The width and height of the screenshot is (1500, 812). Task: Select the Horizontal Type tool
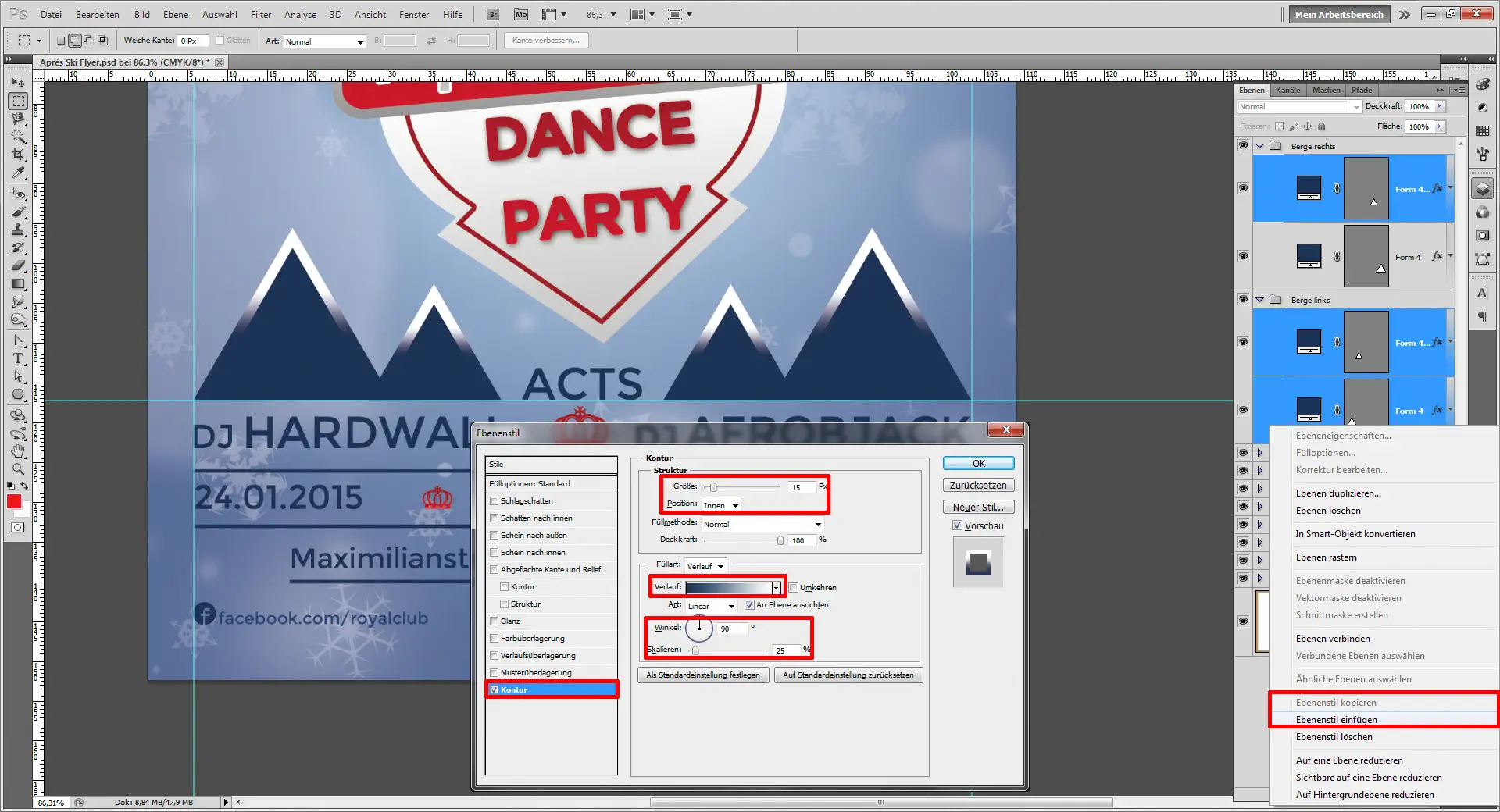tap(18, 358)
